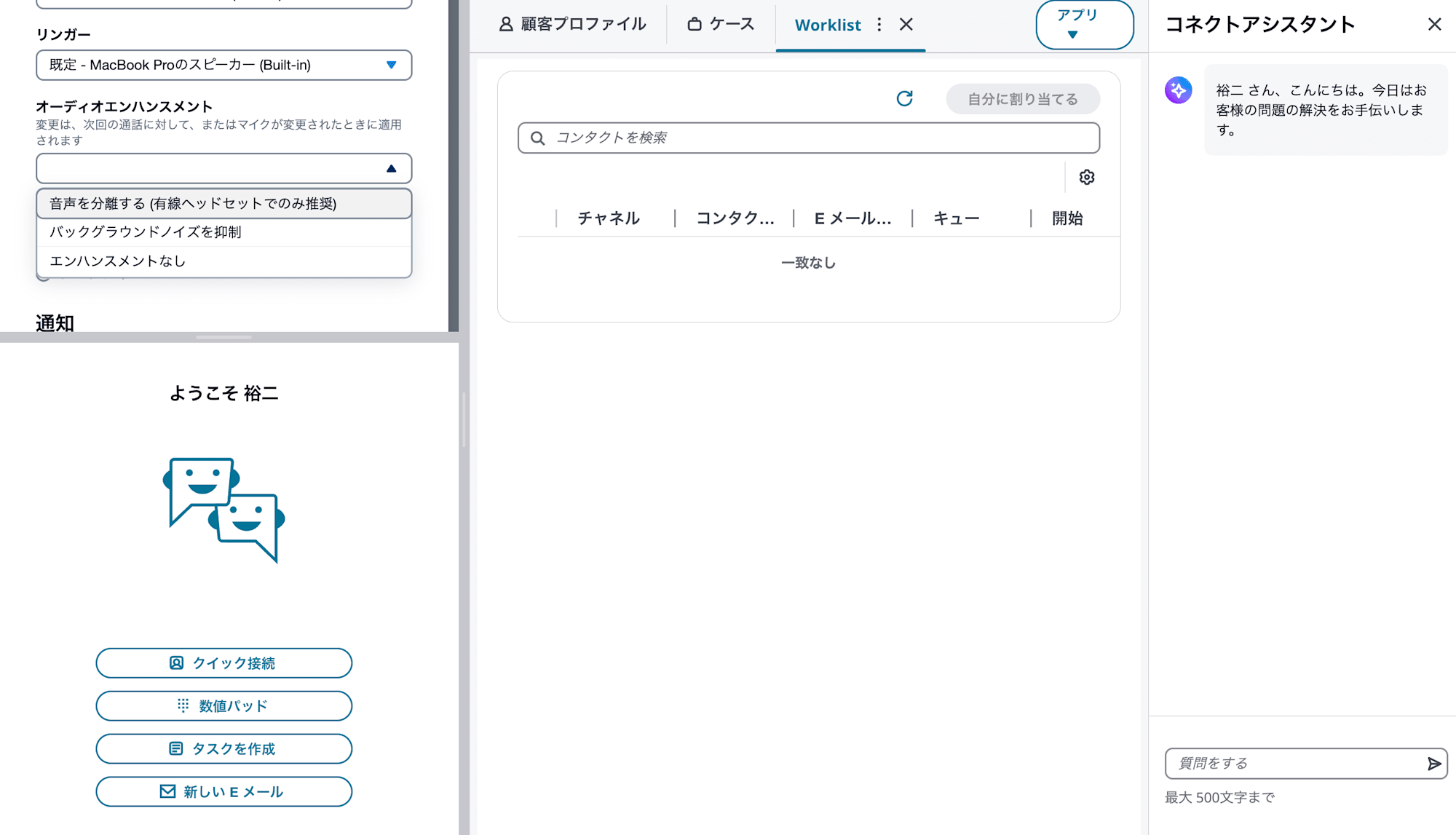Open the 数値パッド dial pad

pos(223,705)
